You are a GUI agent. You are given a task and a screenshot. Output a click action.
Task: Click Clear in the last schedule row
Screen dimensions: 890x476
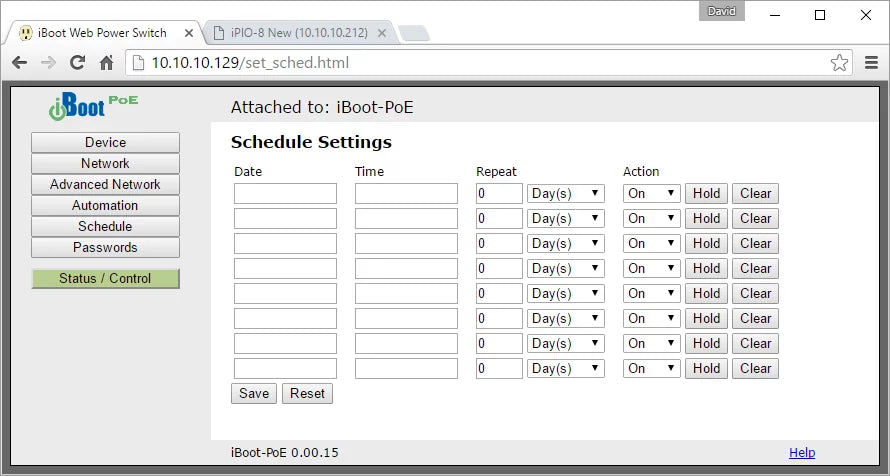[x=755, y=368]
